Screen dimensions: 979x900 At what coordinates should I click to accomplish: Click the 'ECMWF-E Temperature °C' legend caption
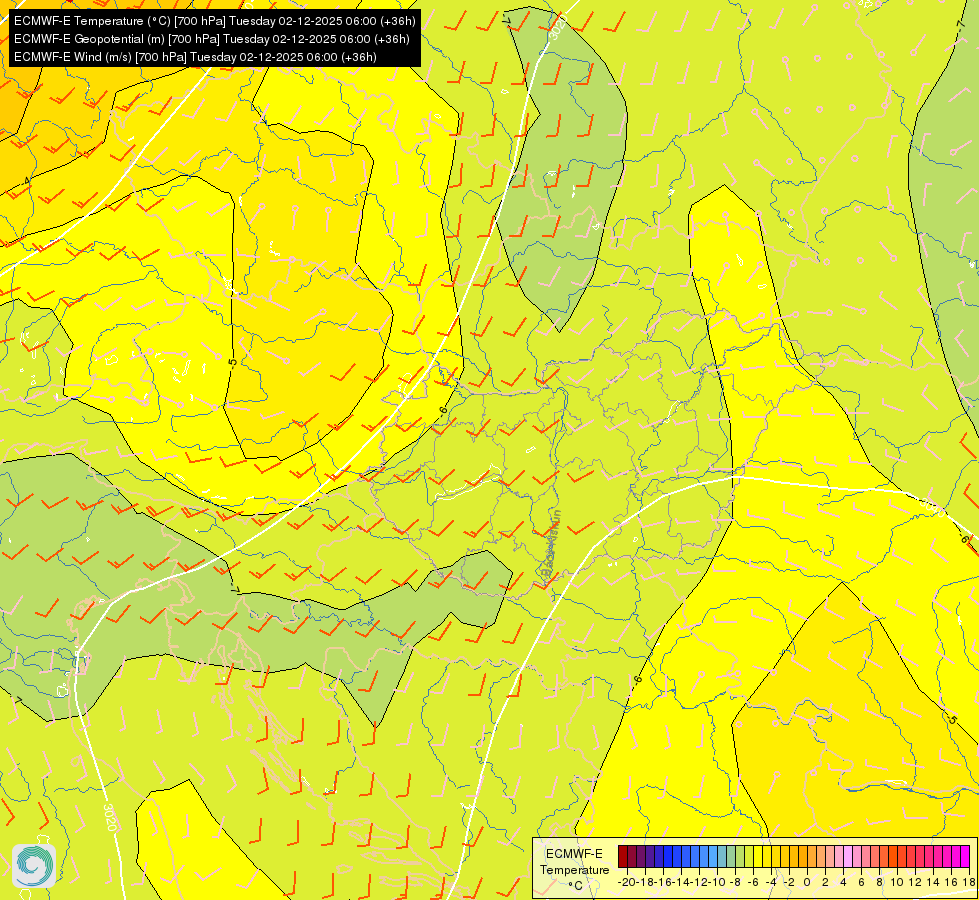pos(574,869)
